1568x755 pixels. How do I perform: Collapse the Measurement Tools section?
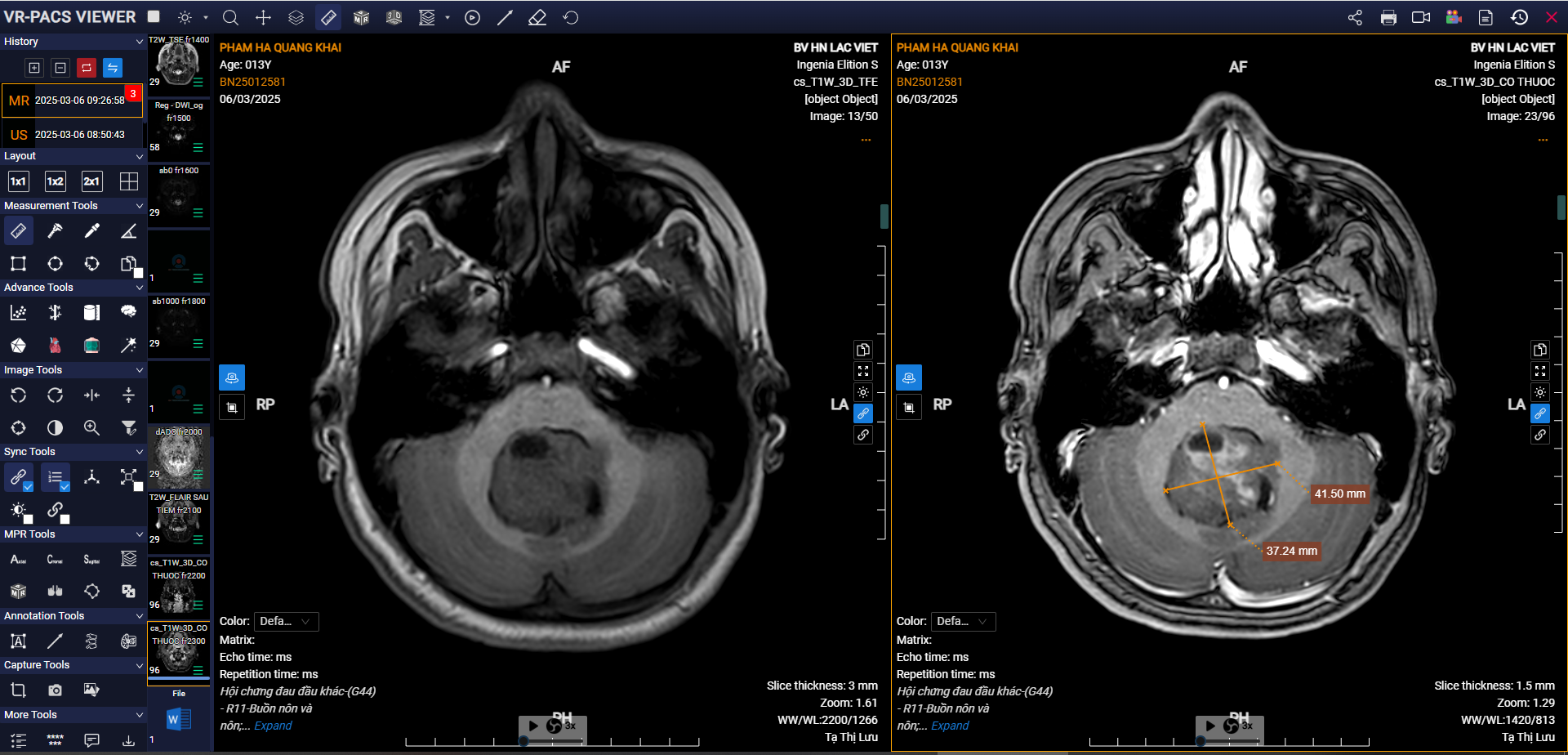point(139,206)
